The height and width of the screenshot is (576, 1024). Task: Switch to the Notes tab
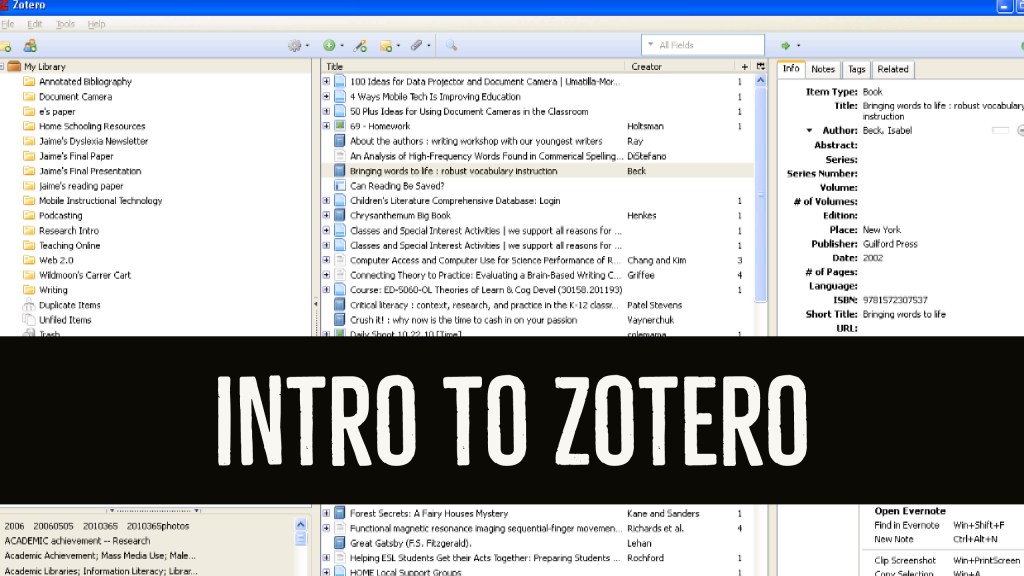pos(823,69)
